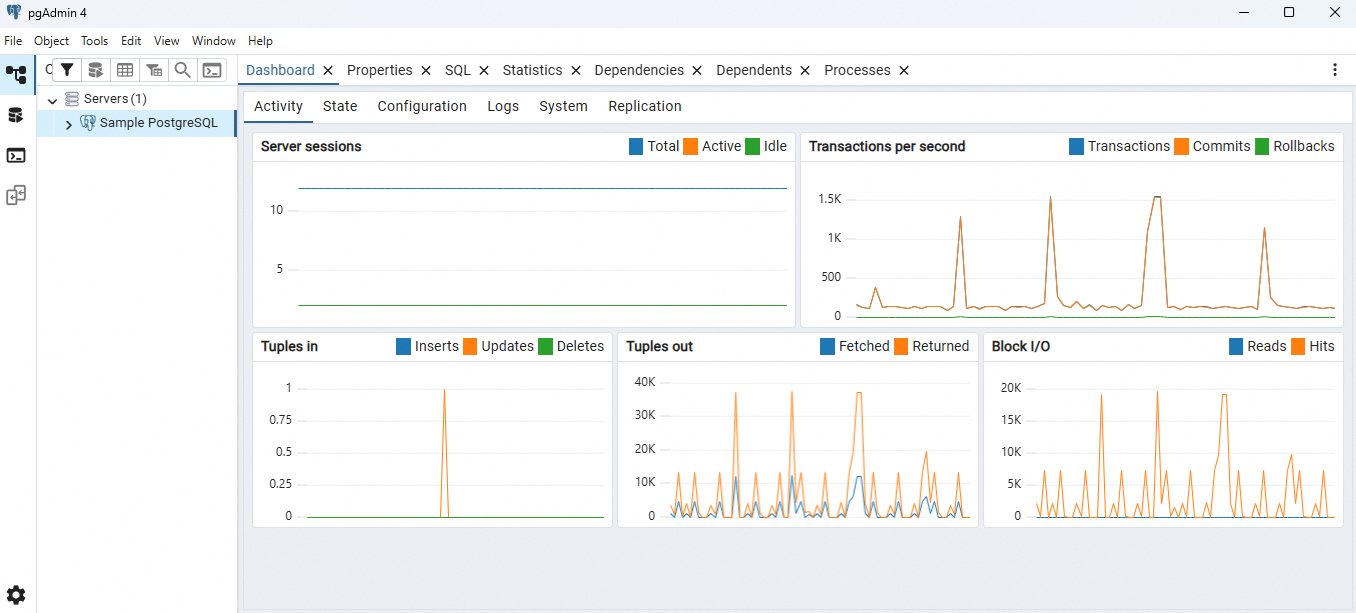Launch the PSQL terminal icon in toolbar
The width and height of the screenshot is (1356, 613).
point(212,69)
